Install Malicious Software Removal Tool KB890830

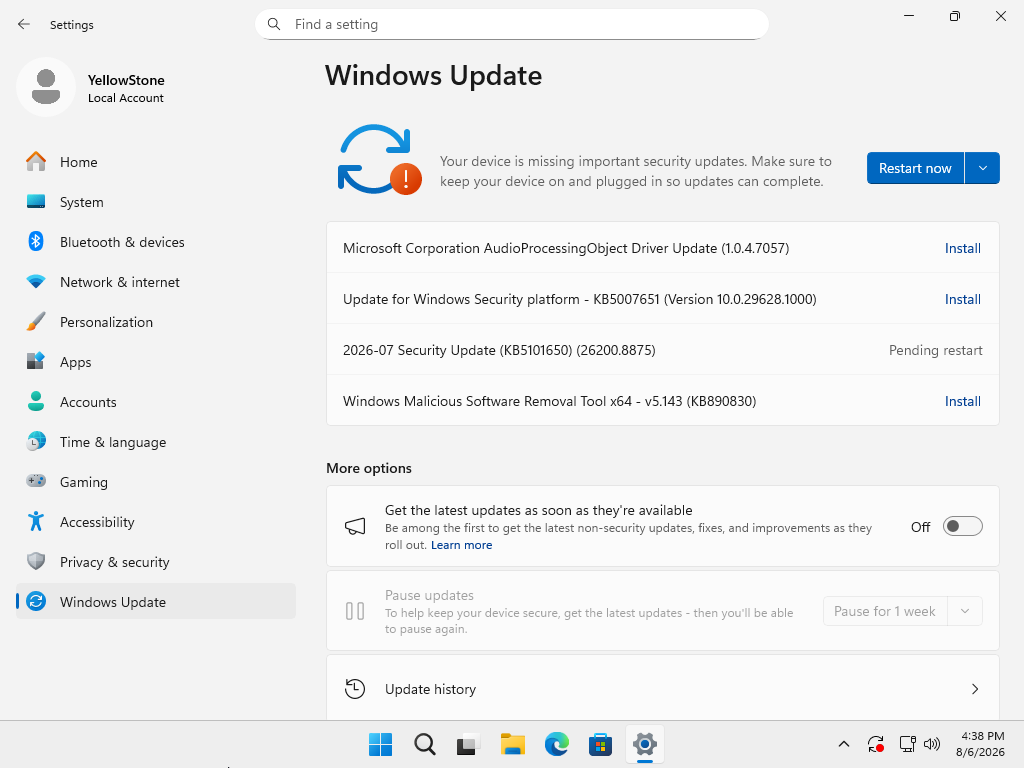963,401
